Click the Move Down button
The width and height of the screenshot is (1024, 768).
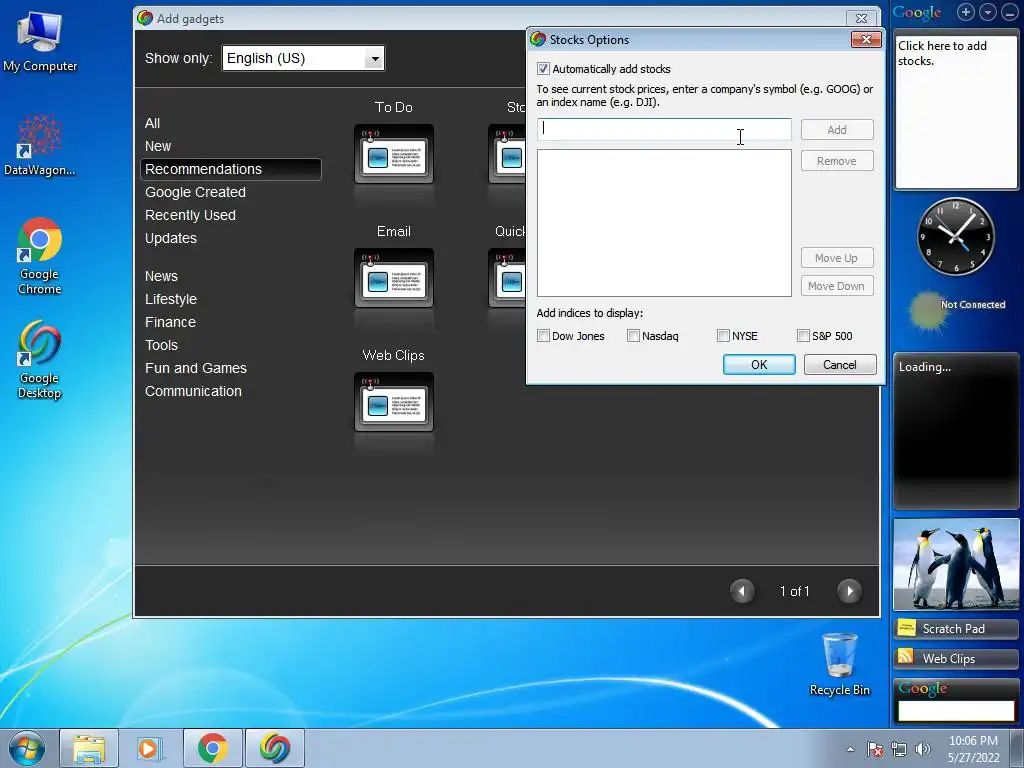coord(837,285)
